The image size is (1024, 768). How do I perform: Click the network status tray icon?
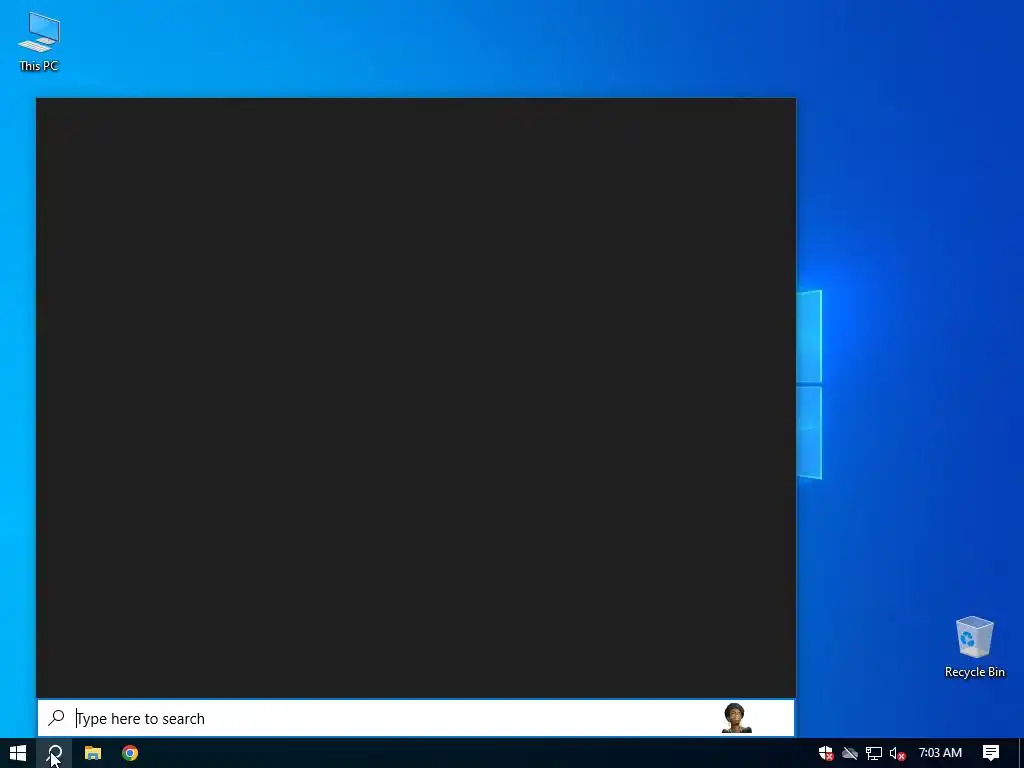click(874, 754)
